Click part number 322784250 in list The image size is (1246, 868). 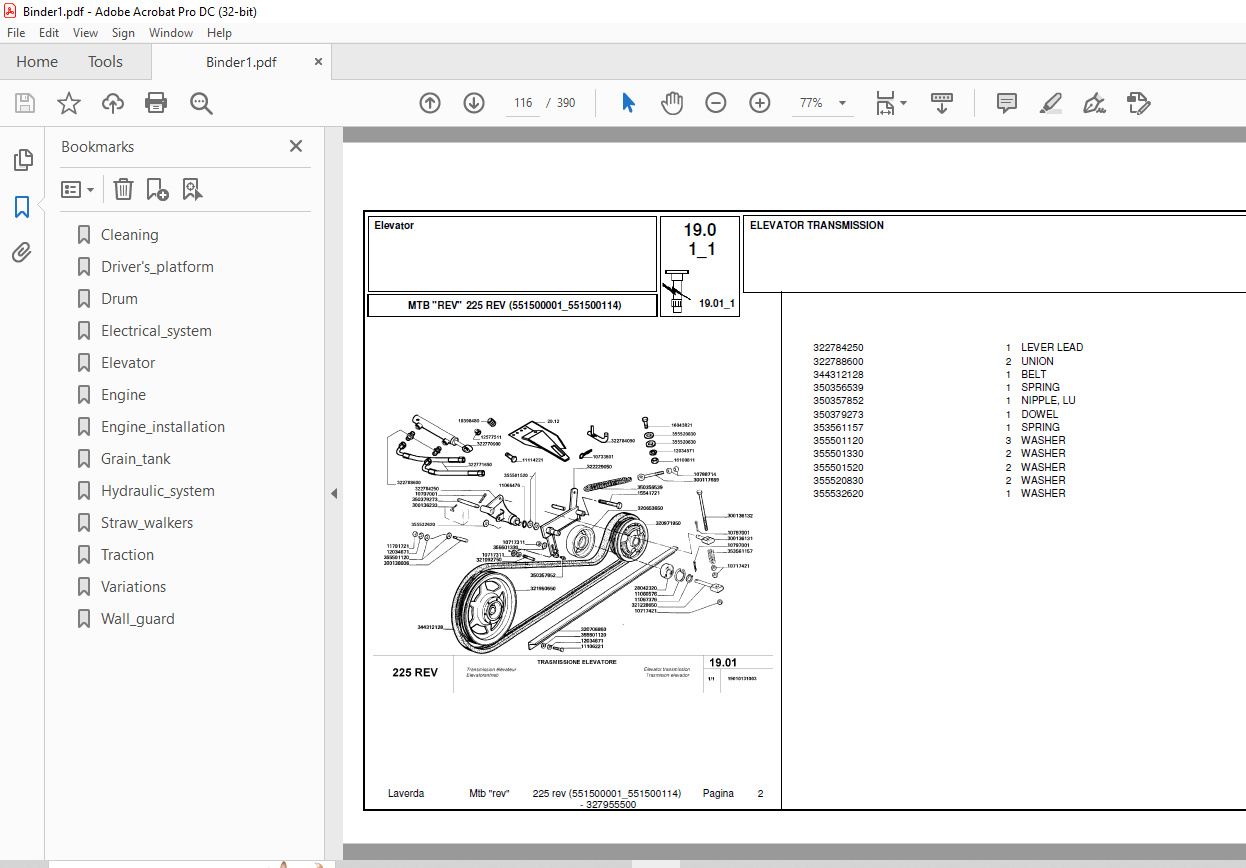(838, 348)
